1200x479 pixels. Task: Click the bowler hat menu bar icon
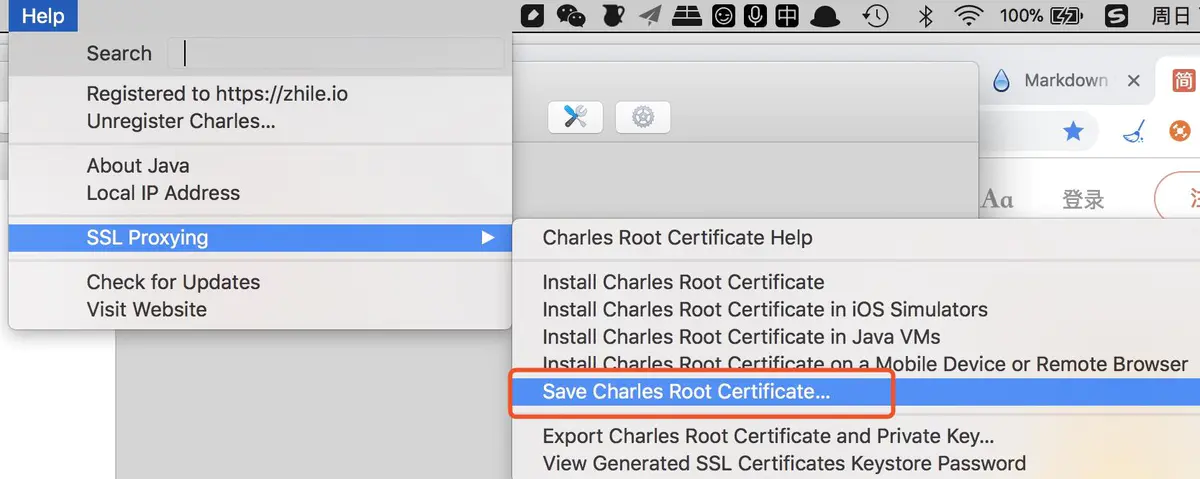click(x=826, y=16)
